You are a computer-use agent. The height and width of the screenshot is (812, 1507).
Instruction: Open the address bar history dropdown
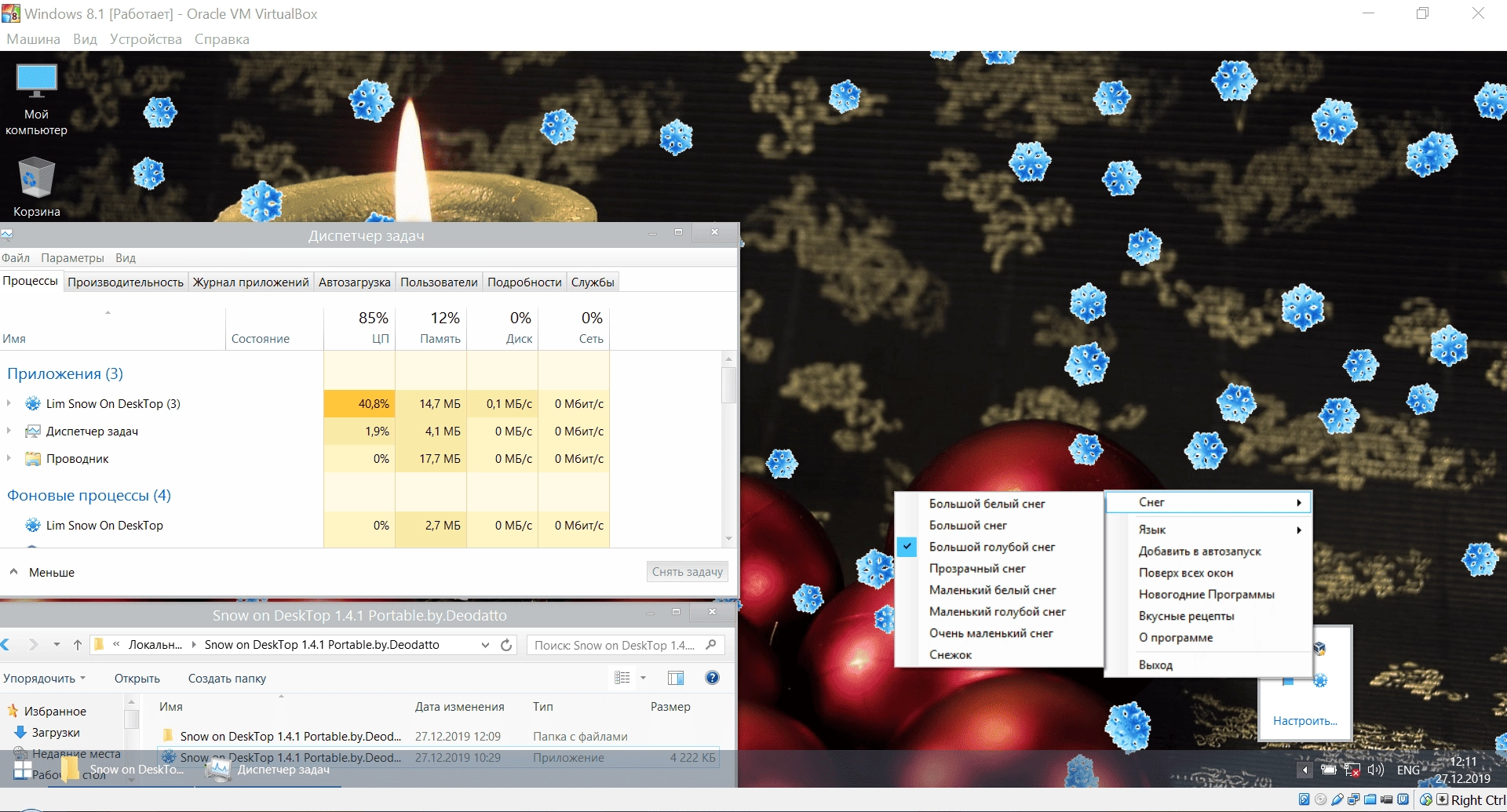pos(485,644)
